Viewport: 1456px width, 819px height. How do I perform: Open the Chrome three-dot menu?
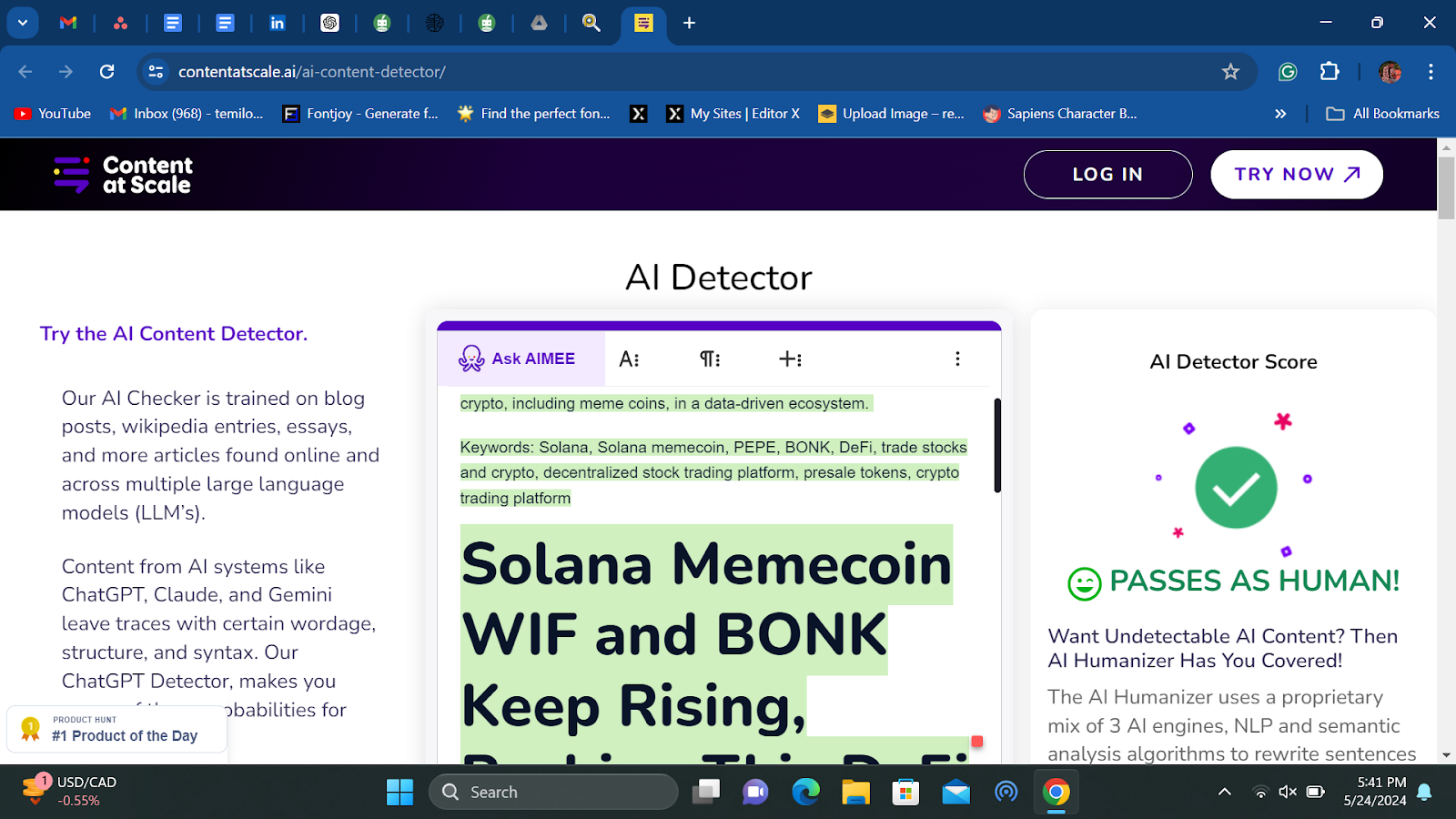[x=1431, y=72]
